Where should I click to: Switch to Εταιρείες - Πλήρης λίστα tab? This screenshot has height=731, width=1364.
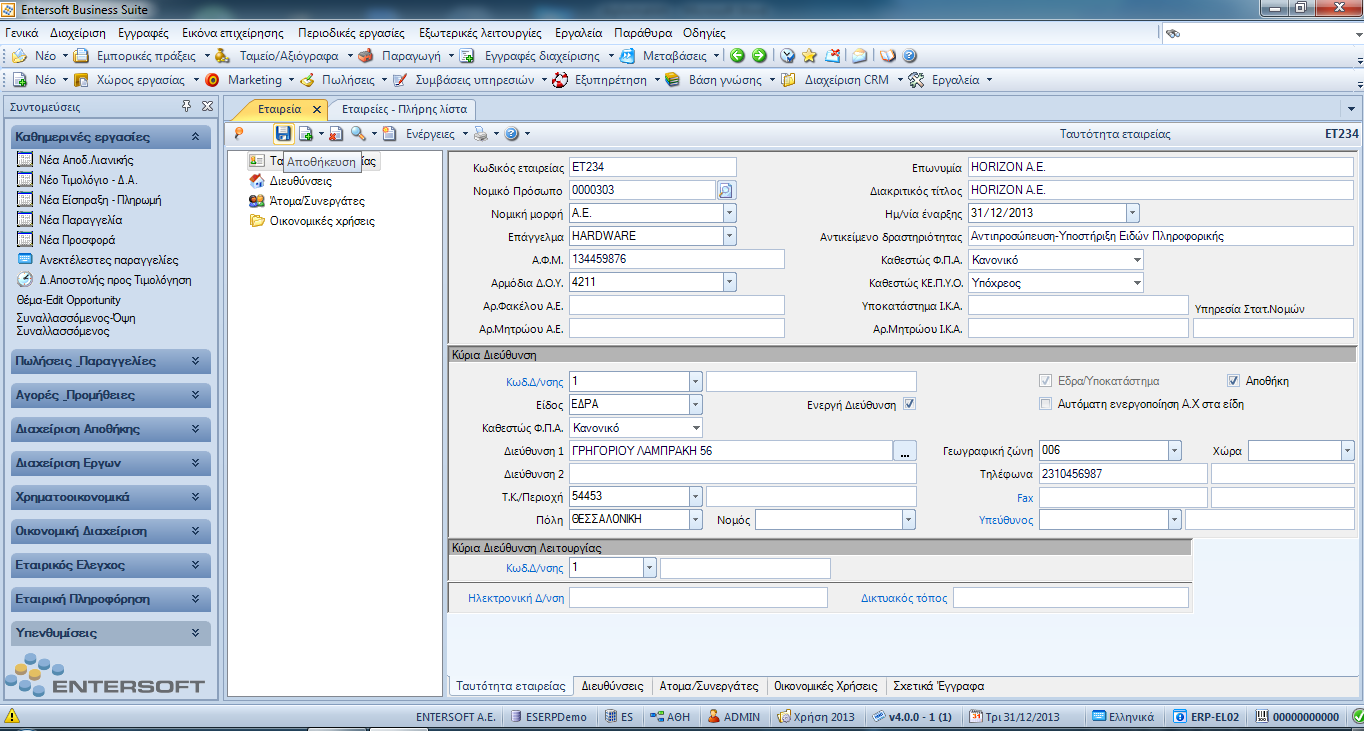(x=404, y=109)
